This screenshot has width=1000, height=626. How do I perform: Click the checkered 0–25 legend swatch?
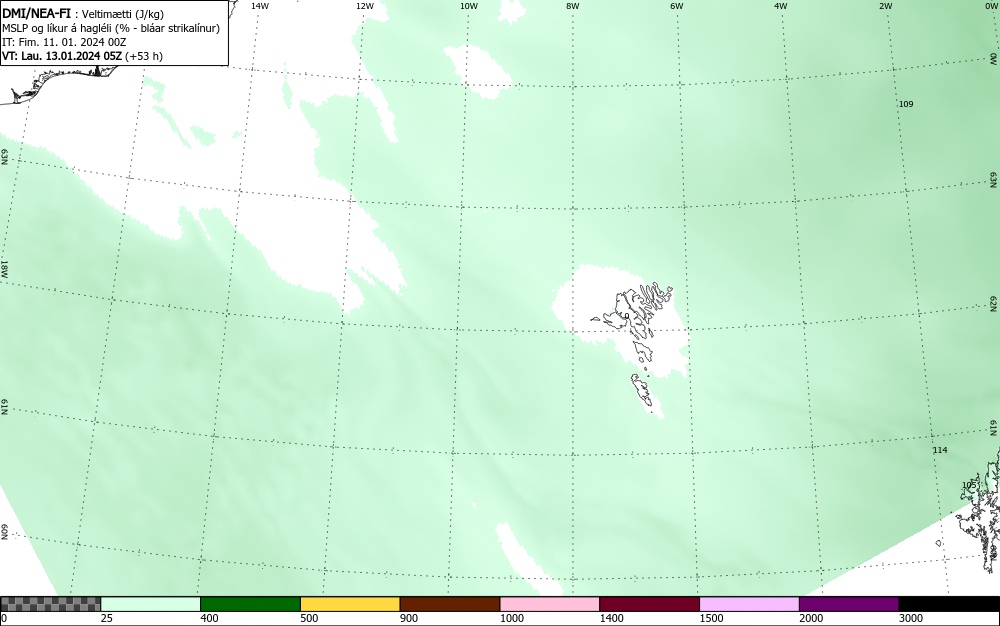pos(50,604)
